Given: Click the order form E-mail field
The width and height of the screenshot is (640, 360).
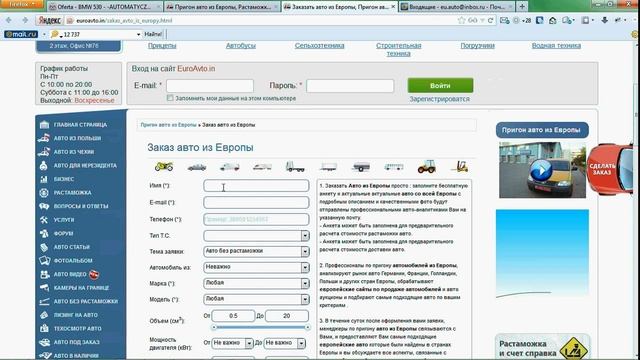Looking at the screenshot, I should (x=256, y=202).
